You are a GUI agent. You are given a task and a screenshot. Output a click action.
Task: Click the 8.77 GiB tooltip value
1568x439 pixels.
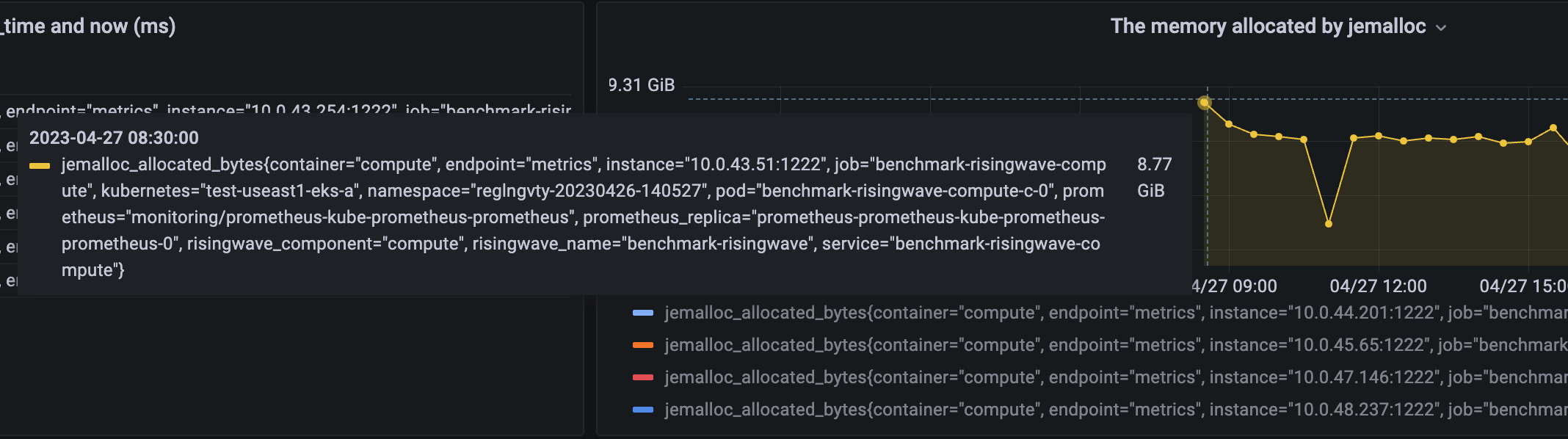[1155, 178]
